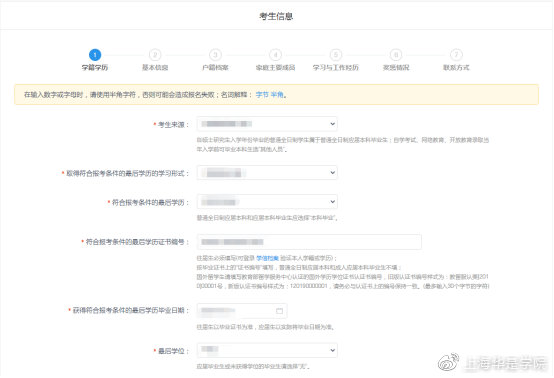Open the 奖惩情况 step label
The width and height of the screenshot is (554, 378).
pos(396,67)
